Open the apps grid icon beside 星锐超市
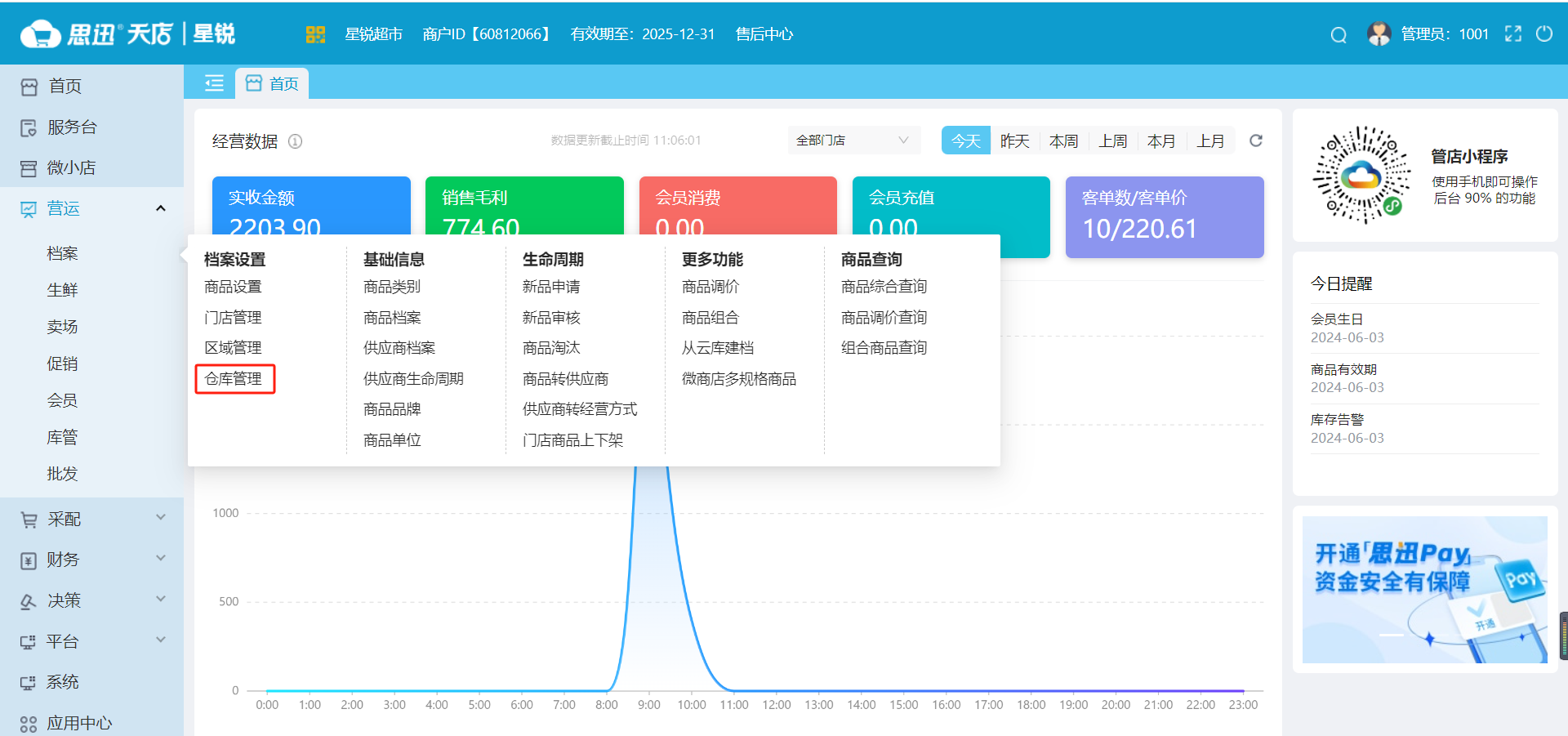 [x=315, y=34]
